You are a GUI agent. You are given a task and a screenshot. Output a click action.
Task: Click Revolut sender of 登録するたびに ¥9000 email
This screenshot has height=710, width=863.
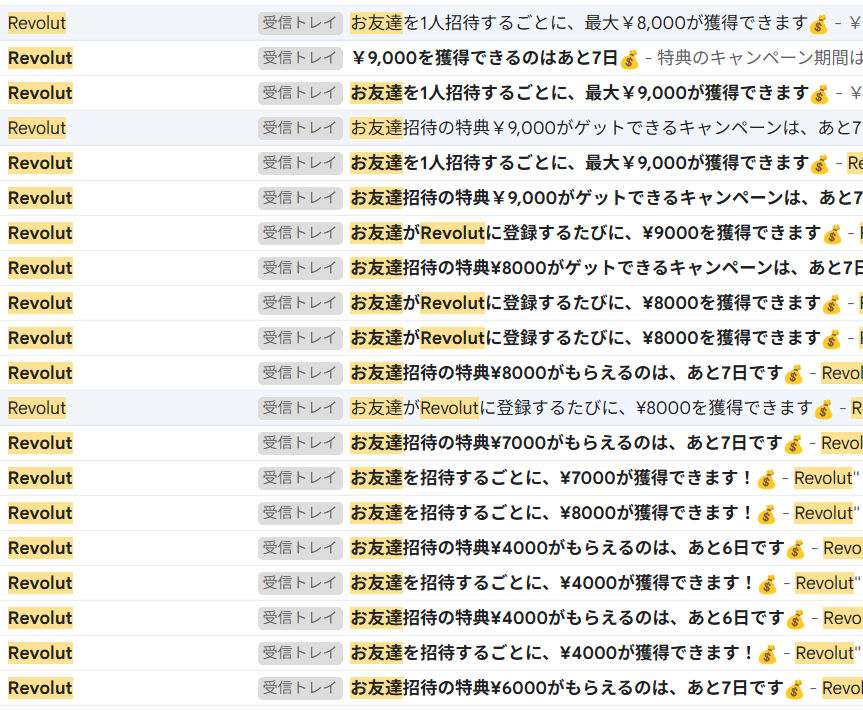point(40,233)
